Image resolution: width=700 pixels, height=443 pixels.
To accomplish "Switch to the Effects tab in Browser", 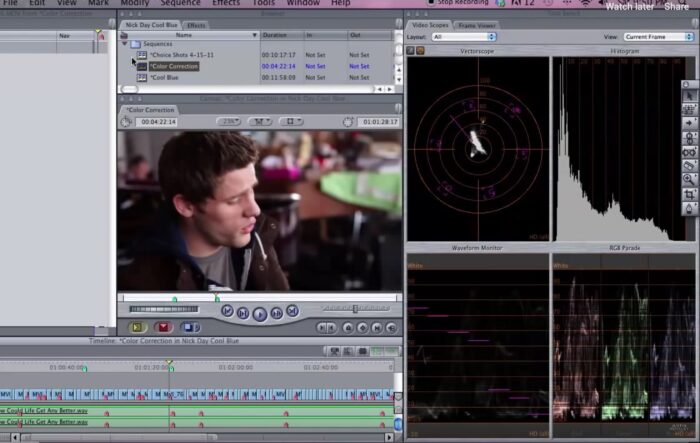I will point(196,25).
